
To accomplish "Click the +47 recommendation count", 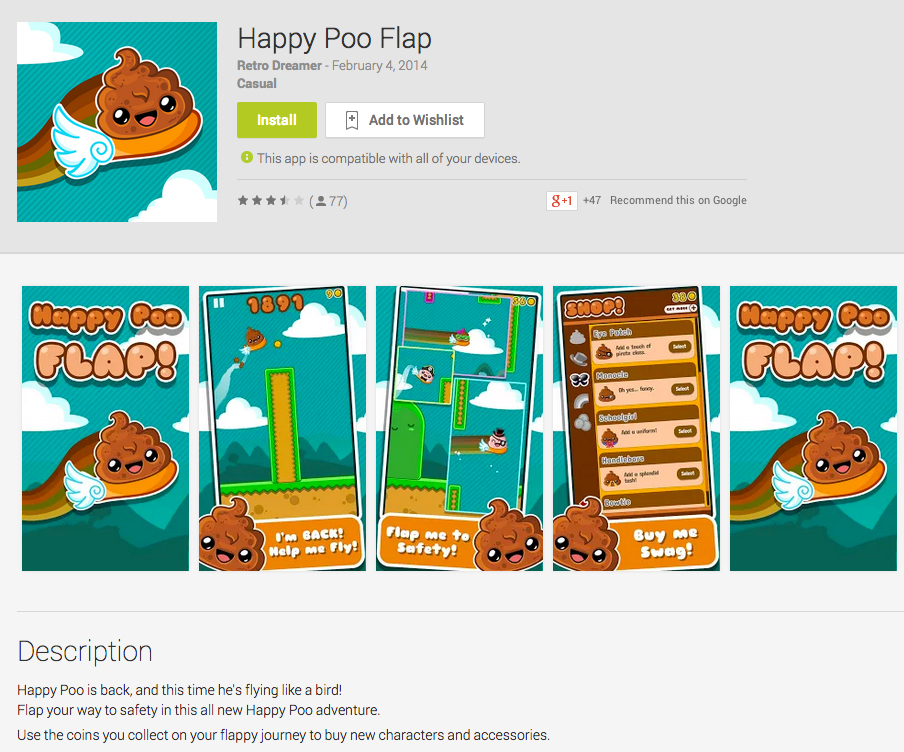I will [x=592, y=200].
